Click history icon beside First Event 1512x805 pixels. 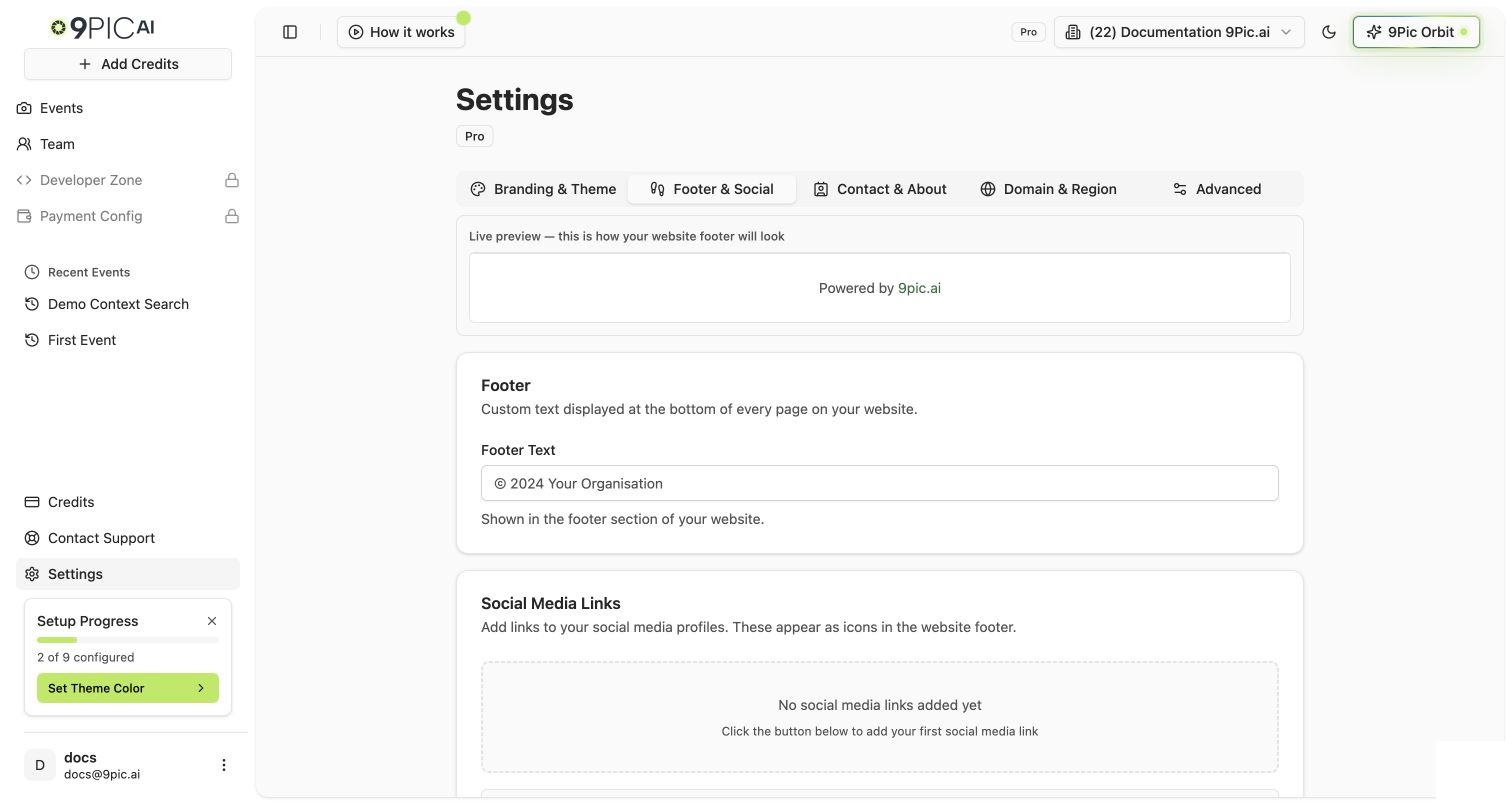pos(32,340)
